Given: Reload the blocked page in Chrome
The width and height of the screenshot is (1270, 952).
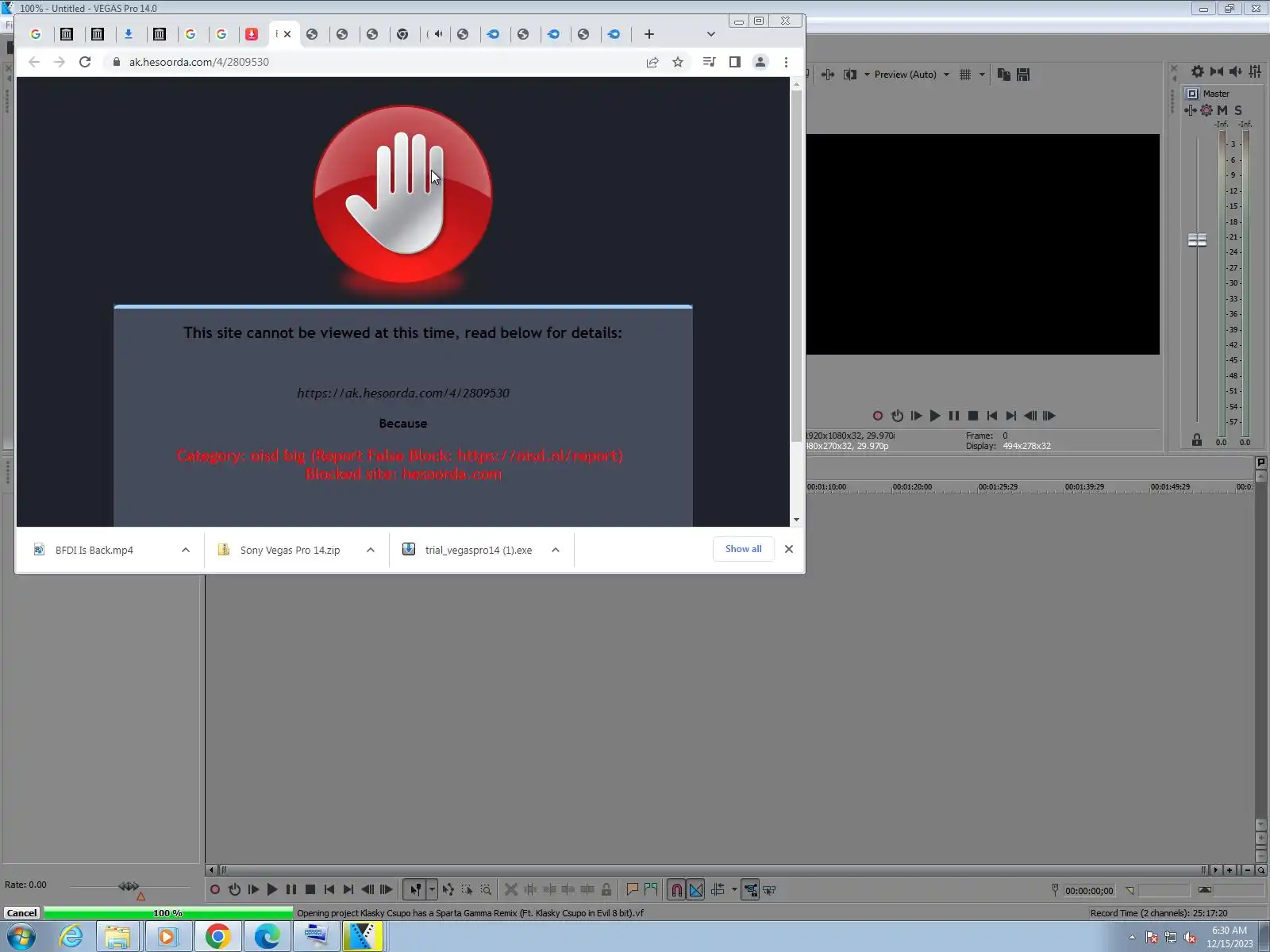Looking at the screenshot, I should [x=85, y=62].
